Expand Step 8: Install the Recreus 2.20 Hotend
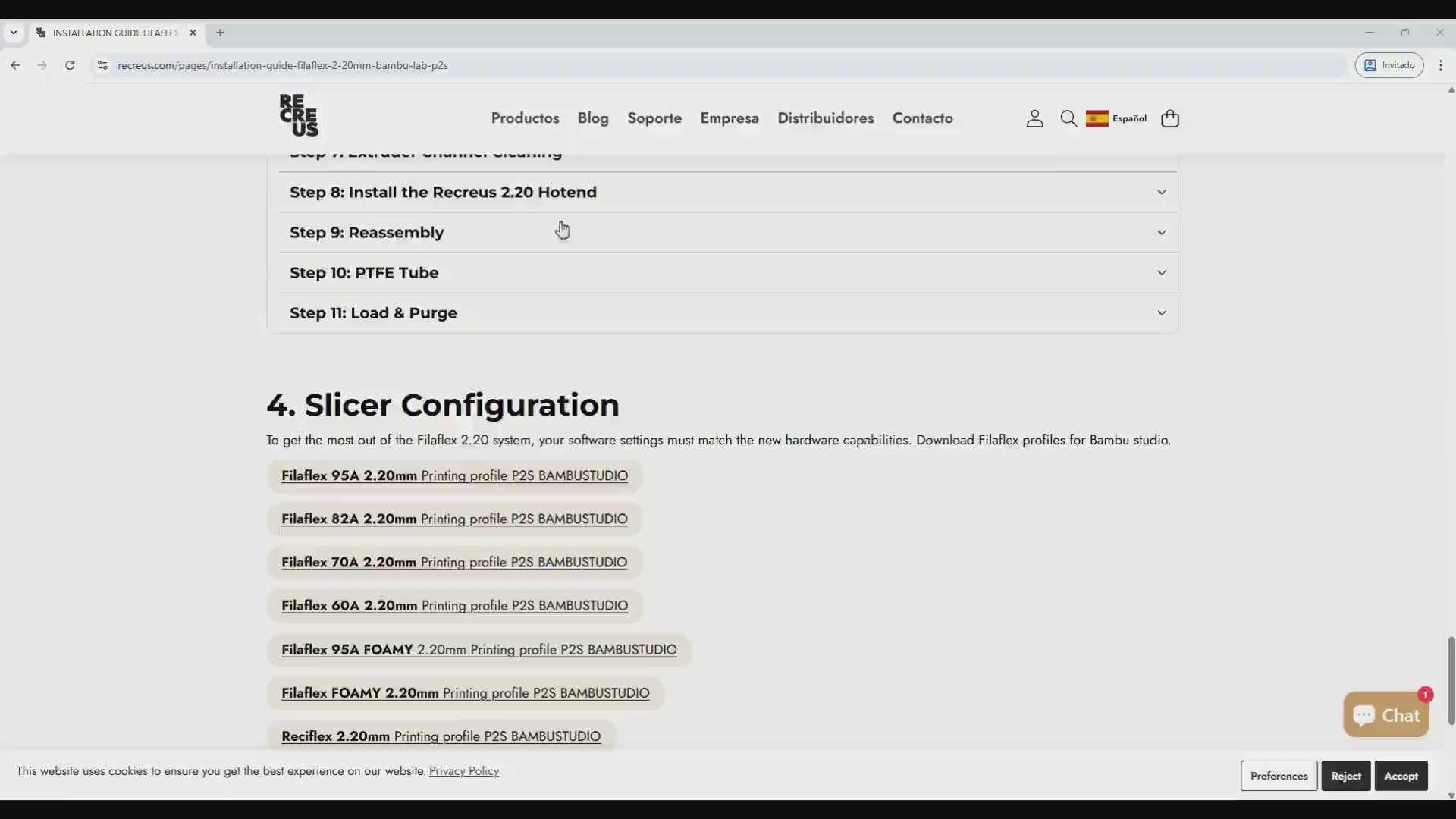This screenshot has height=819, width=1456. coord(726,192)
